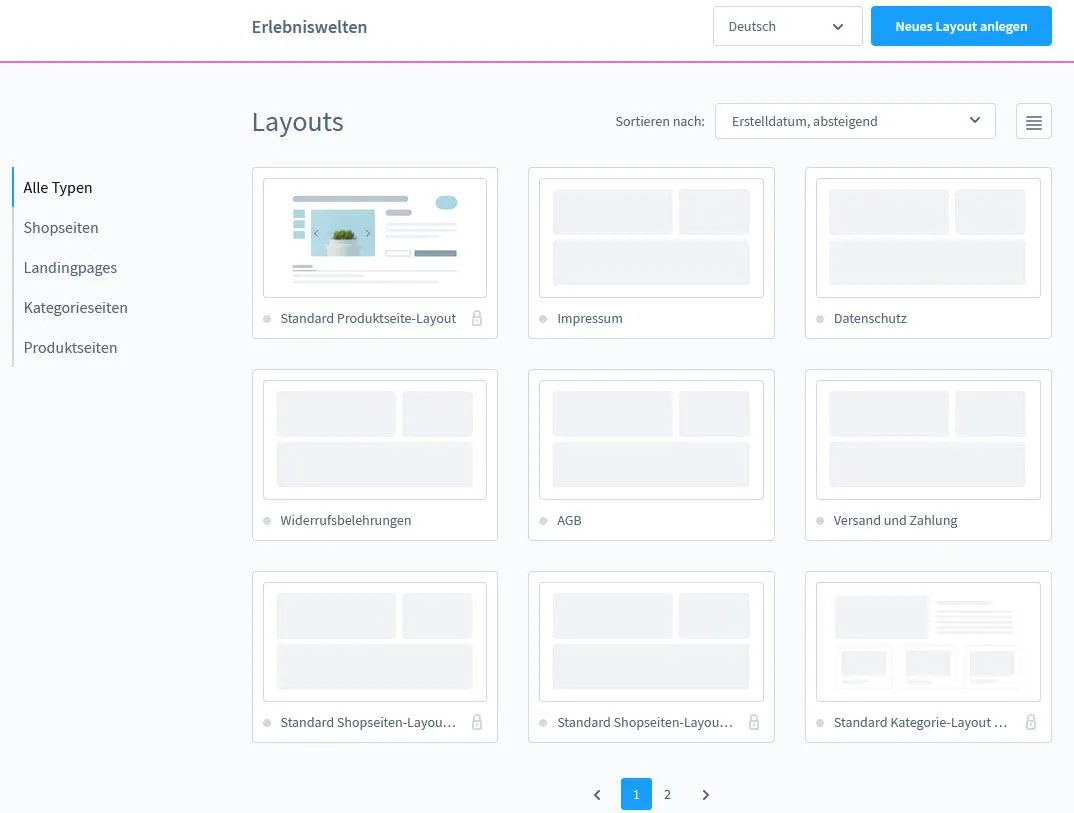Select Alle Typen filter
Viewport: 1074px width, 813px height.
[58, 188]
